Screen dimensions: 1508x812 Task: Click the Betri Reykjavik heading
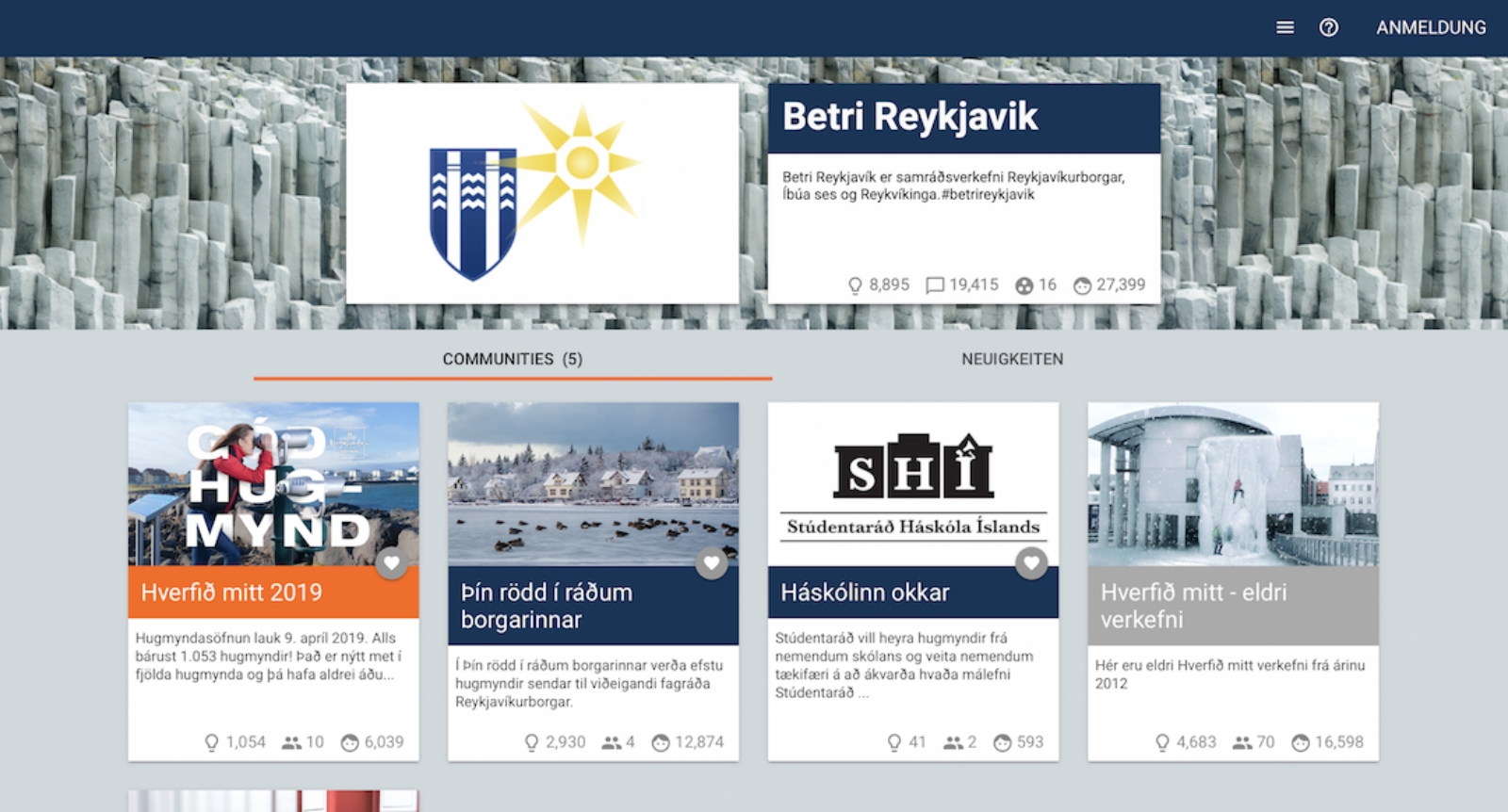[x=910, y=118]
